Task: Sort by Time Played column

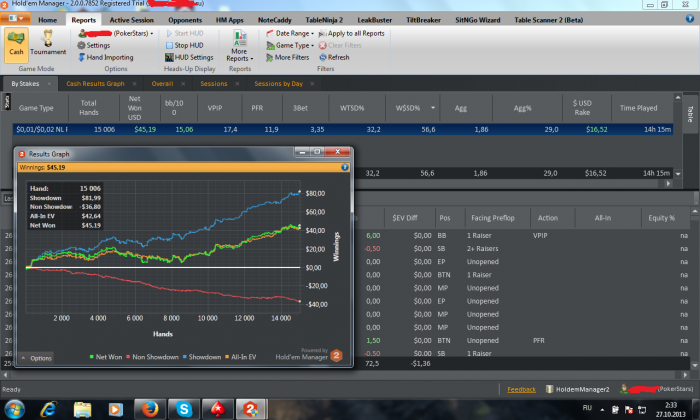Action: click(x=638, y=108)
